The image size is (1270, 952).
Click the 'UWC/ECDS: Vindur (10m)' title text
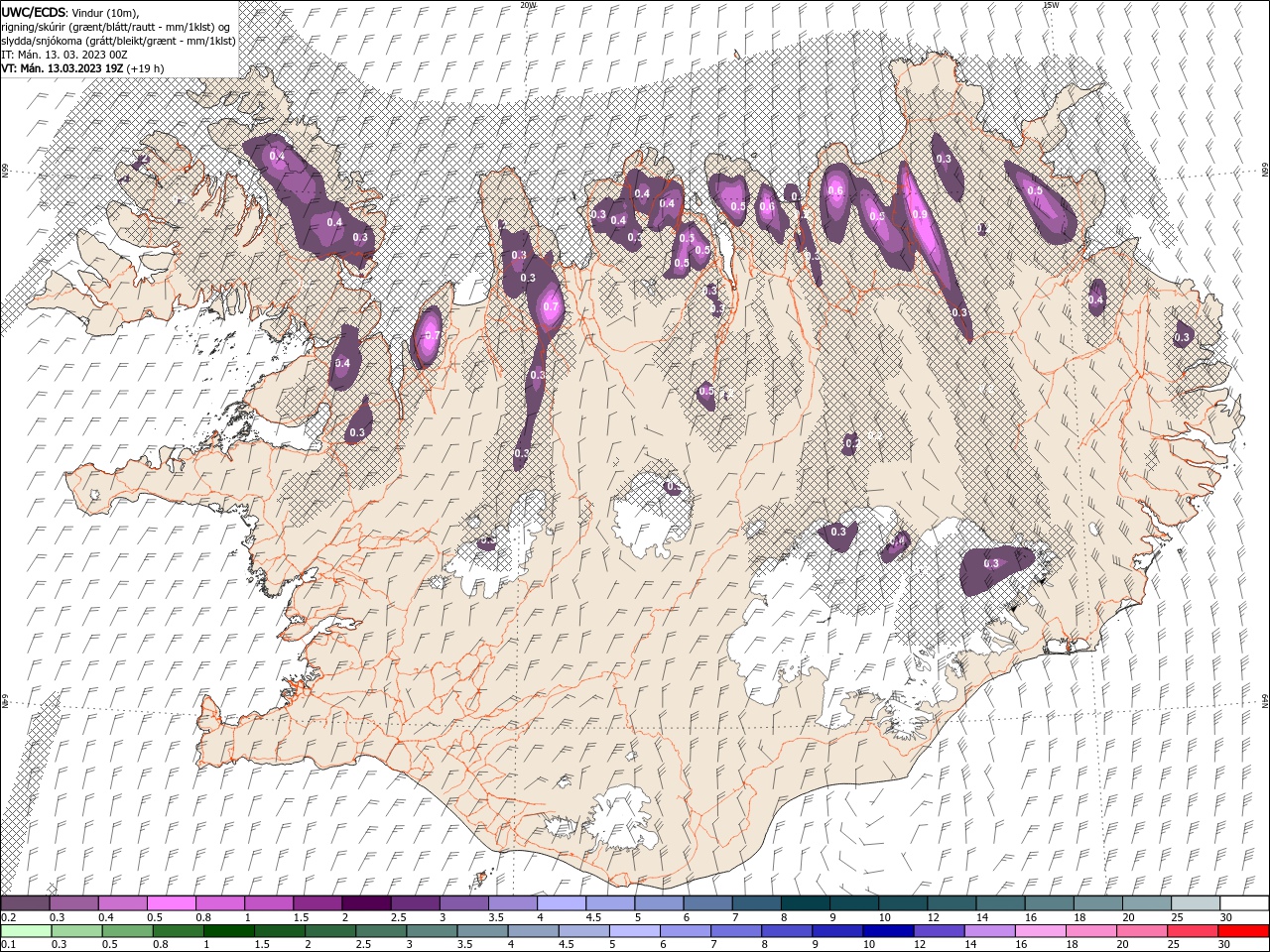[x=70, y=12]
